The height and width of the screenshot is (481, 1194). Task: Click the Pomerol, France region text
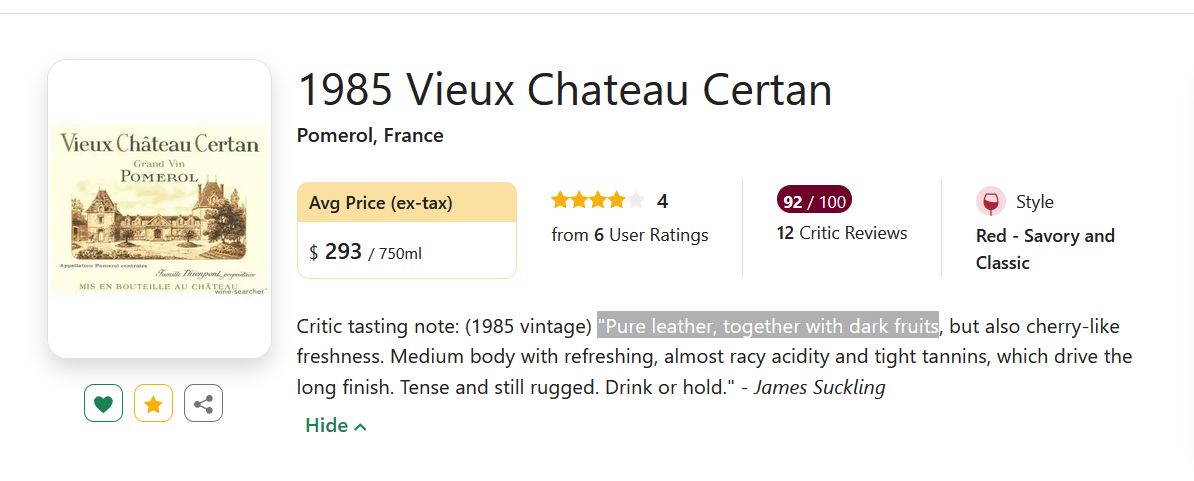370,135
